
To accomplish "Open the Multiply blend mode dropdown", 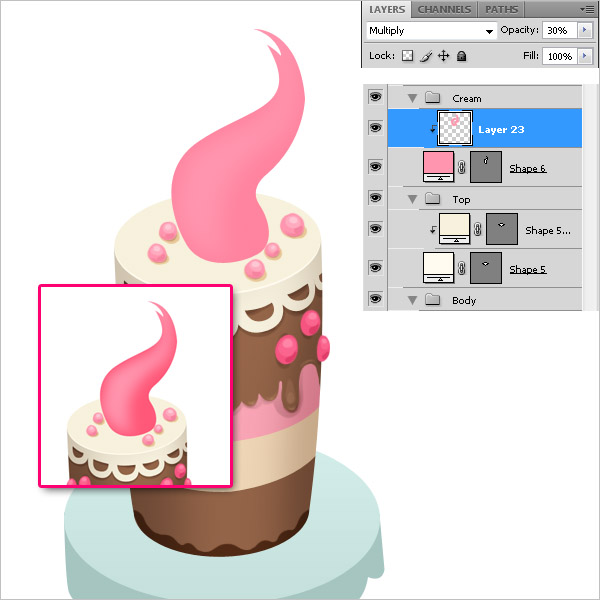I will (x=431, y=31).
